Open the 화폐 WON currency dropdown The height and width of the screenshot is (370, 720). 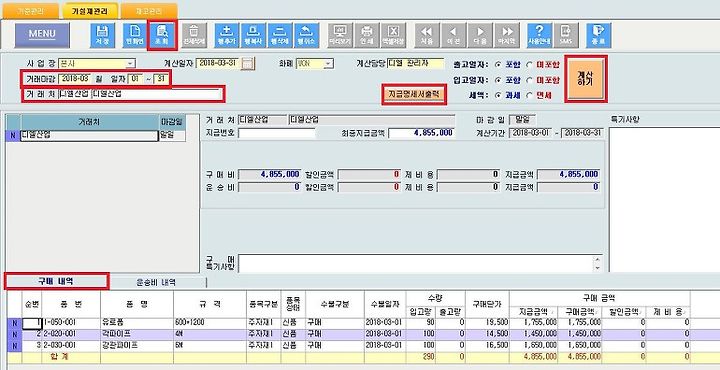tap(329, 64)
